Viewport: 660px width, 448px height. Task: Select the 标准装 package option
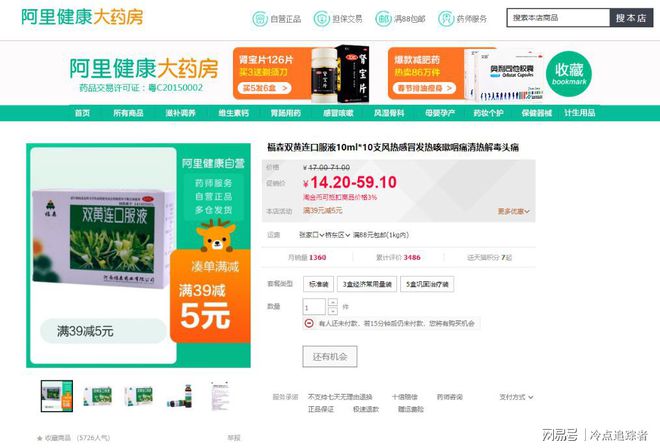pos(318,284)
